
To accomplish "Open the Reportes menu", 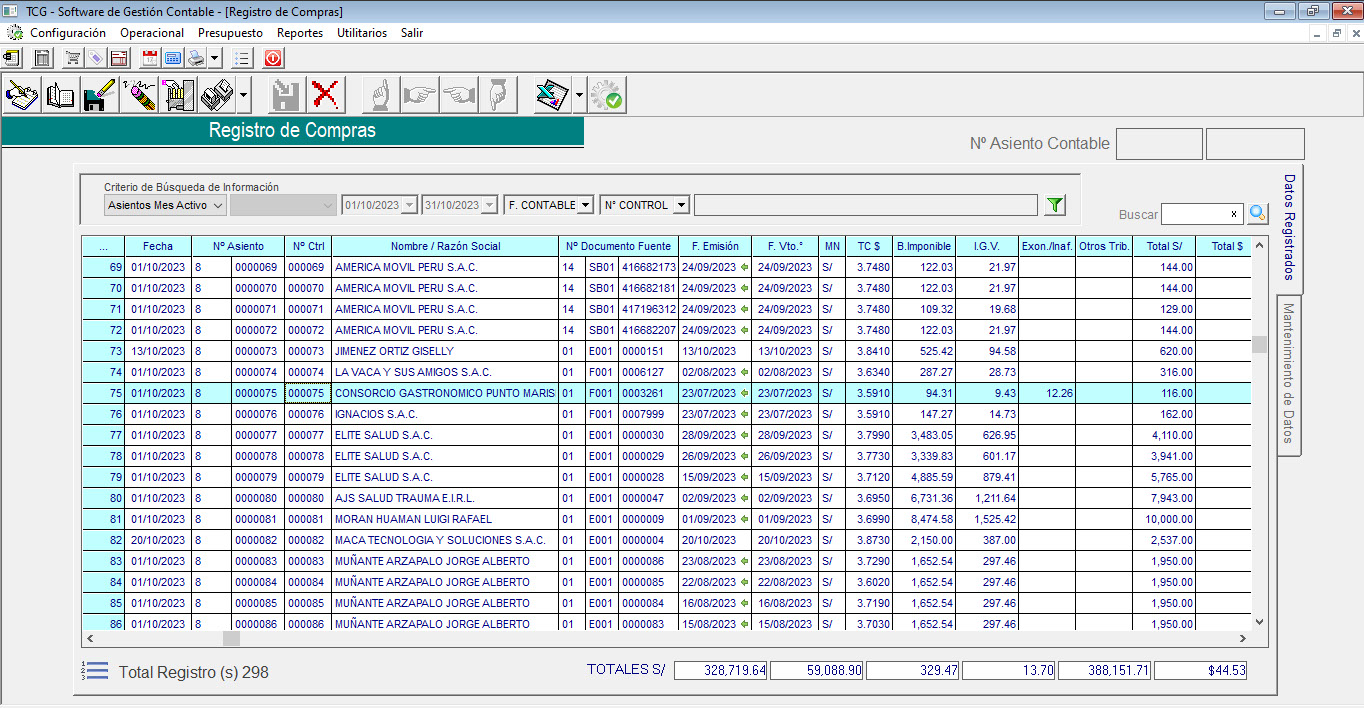I will pyautogui.click(x=299, y=33).
